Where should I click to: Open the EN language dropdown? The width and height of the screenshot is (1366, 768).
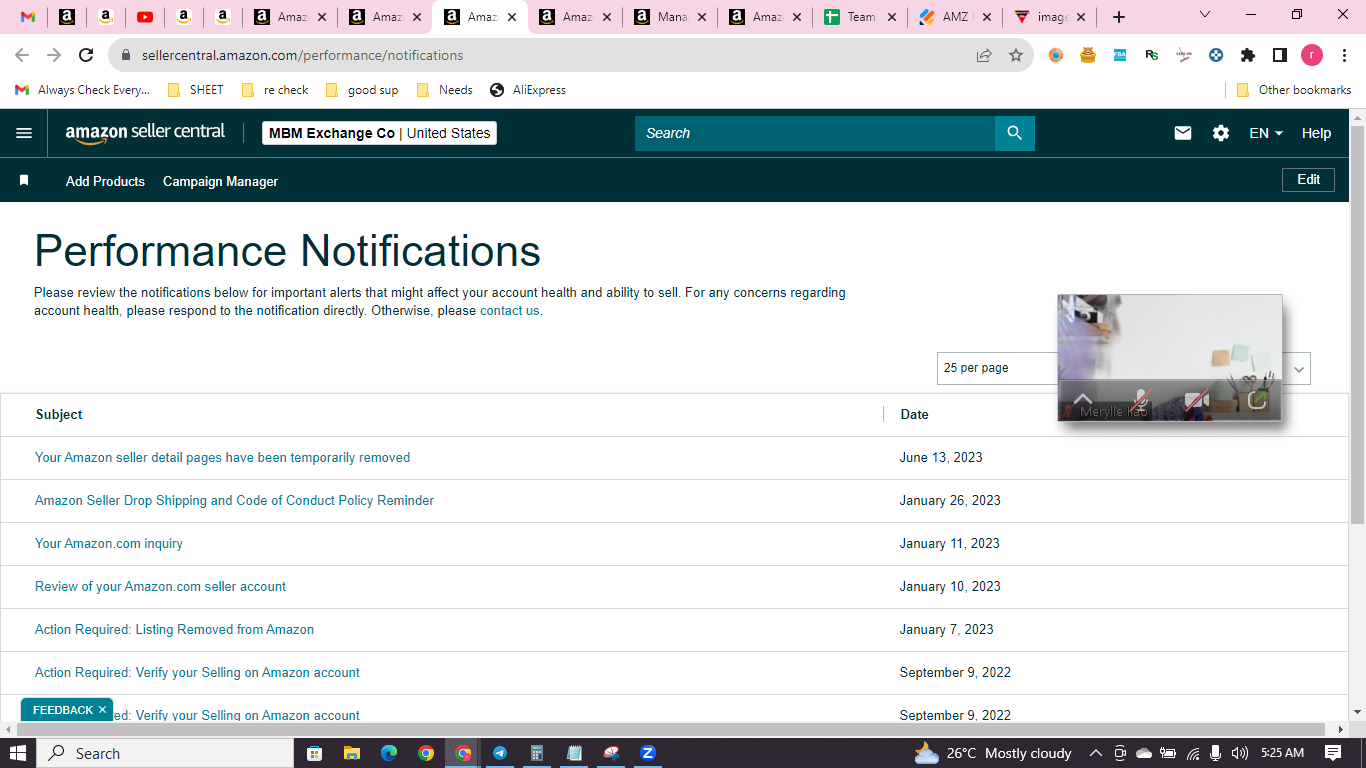1266,133
